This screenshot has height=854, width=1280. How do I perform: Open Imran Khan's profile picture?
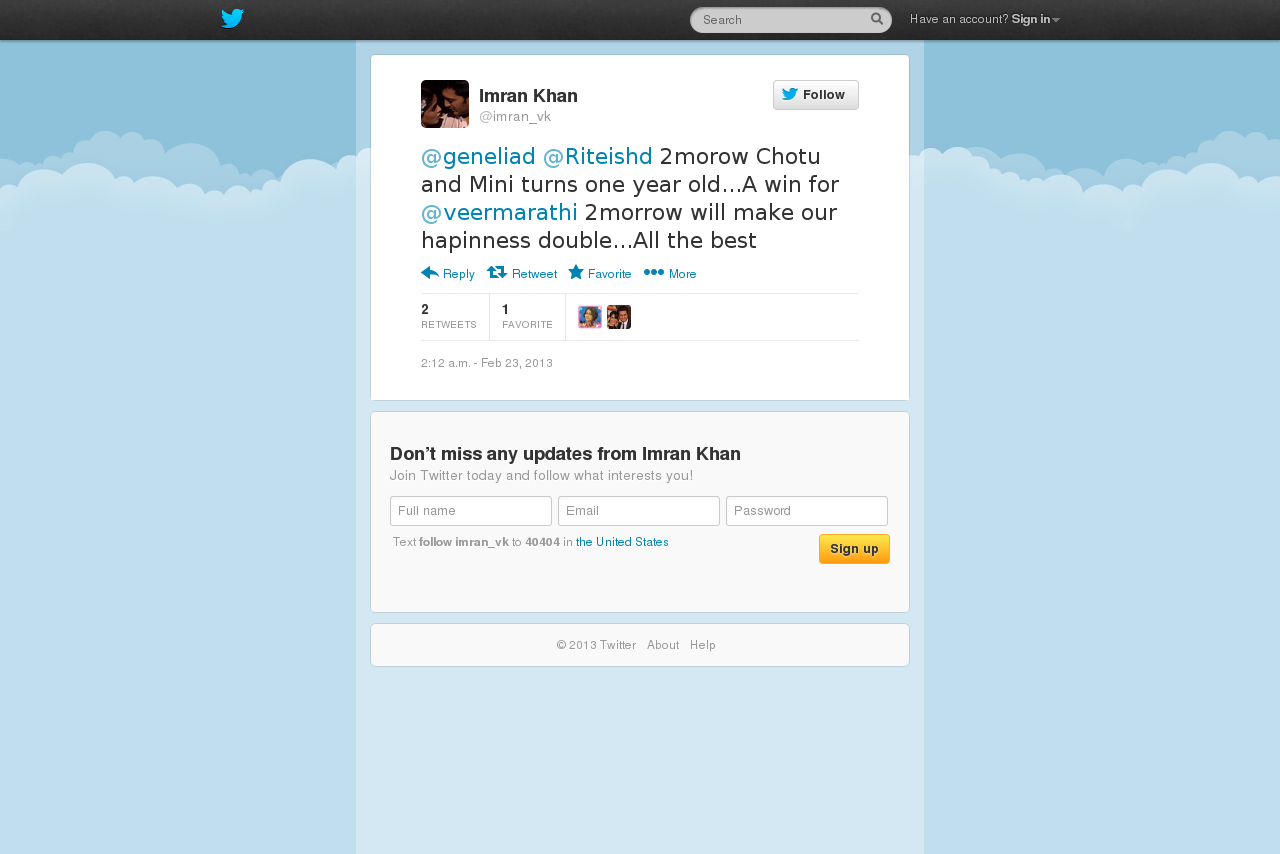click(x=445, y=104)
